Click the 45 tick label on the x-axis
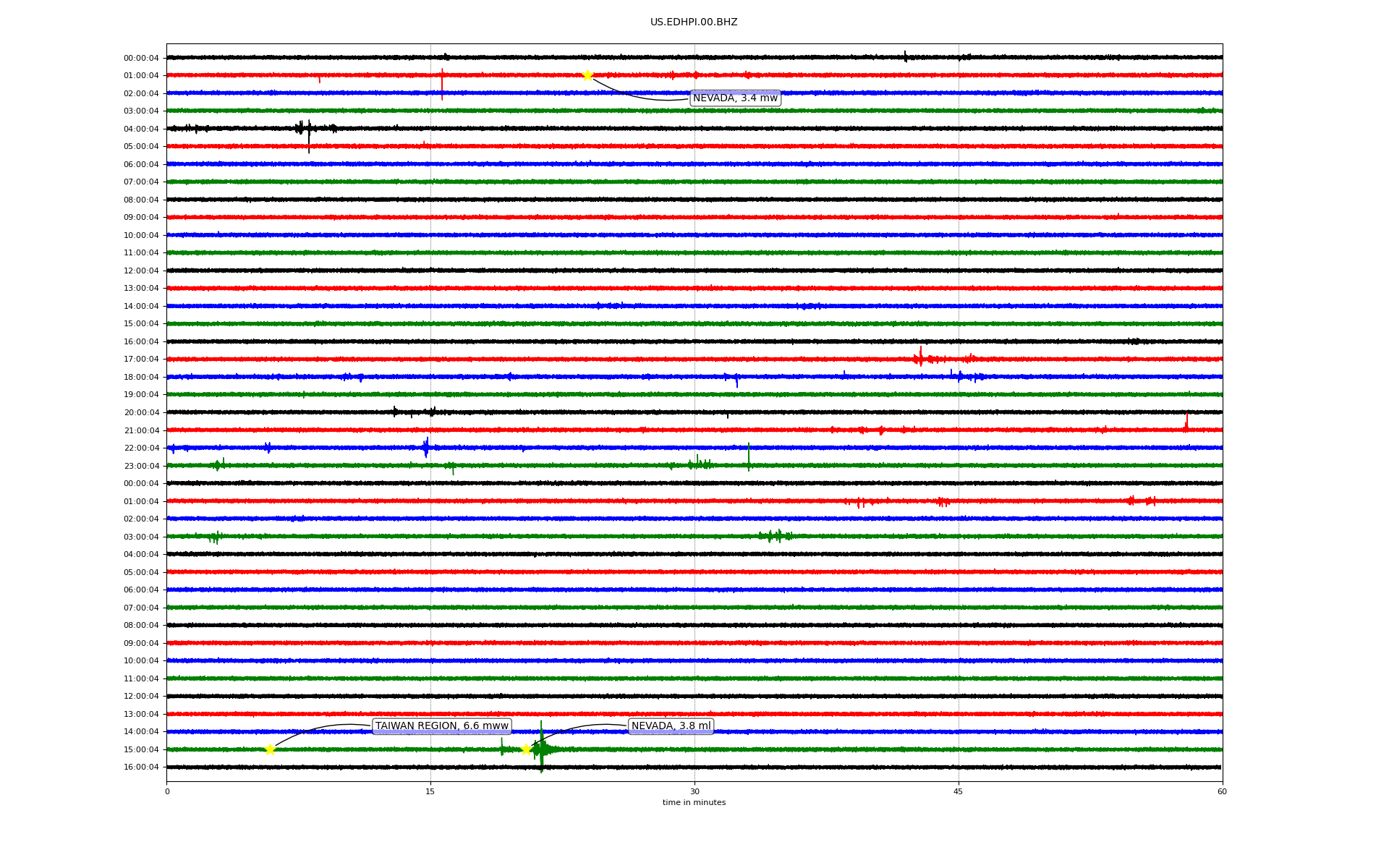 click(x=959, y=792)
